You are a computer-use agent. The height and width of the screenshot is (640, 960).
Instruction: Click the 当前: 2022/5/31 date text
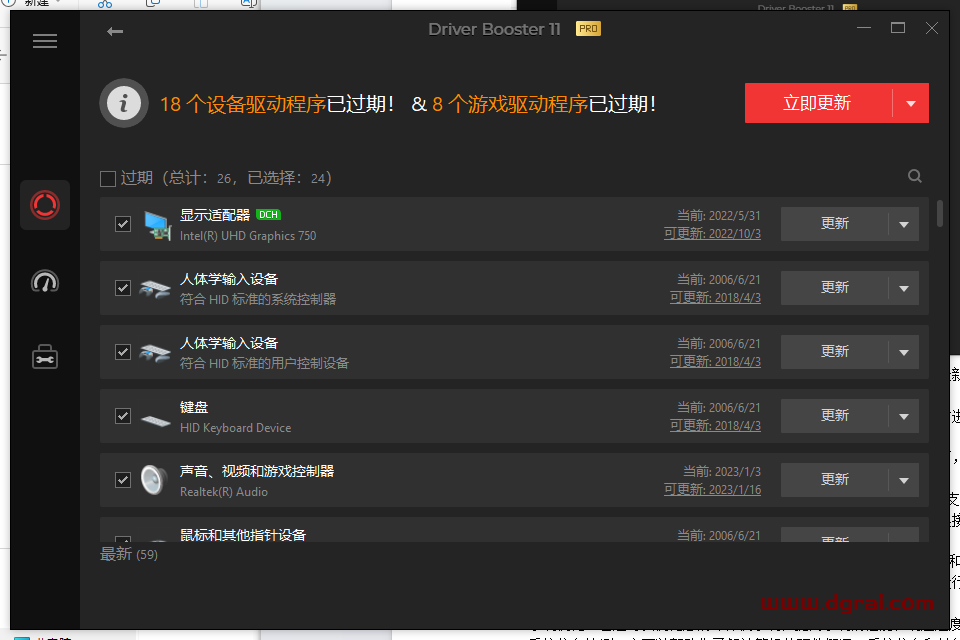pos(719,216)
